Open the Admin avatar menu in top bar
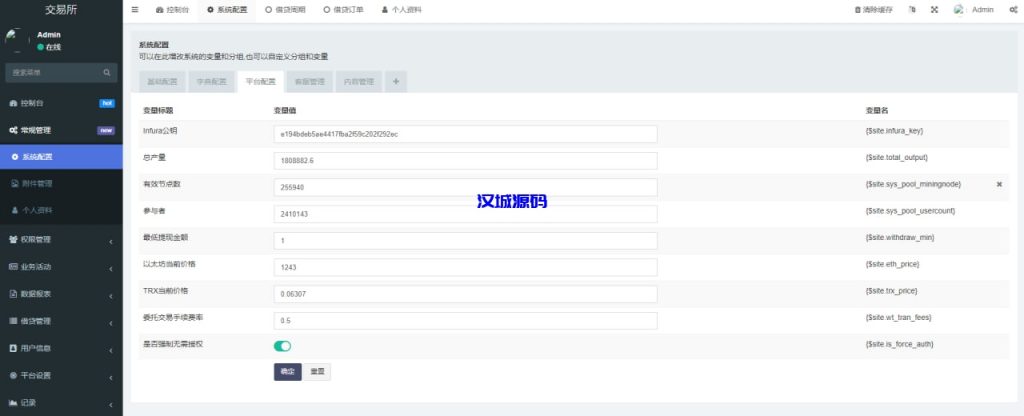The height and width of the screenshot is (416, 1024). tap(974, 10)
